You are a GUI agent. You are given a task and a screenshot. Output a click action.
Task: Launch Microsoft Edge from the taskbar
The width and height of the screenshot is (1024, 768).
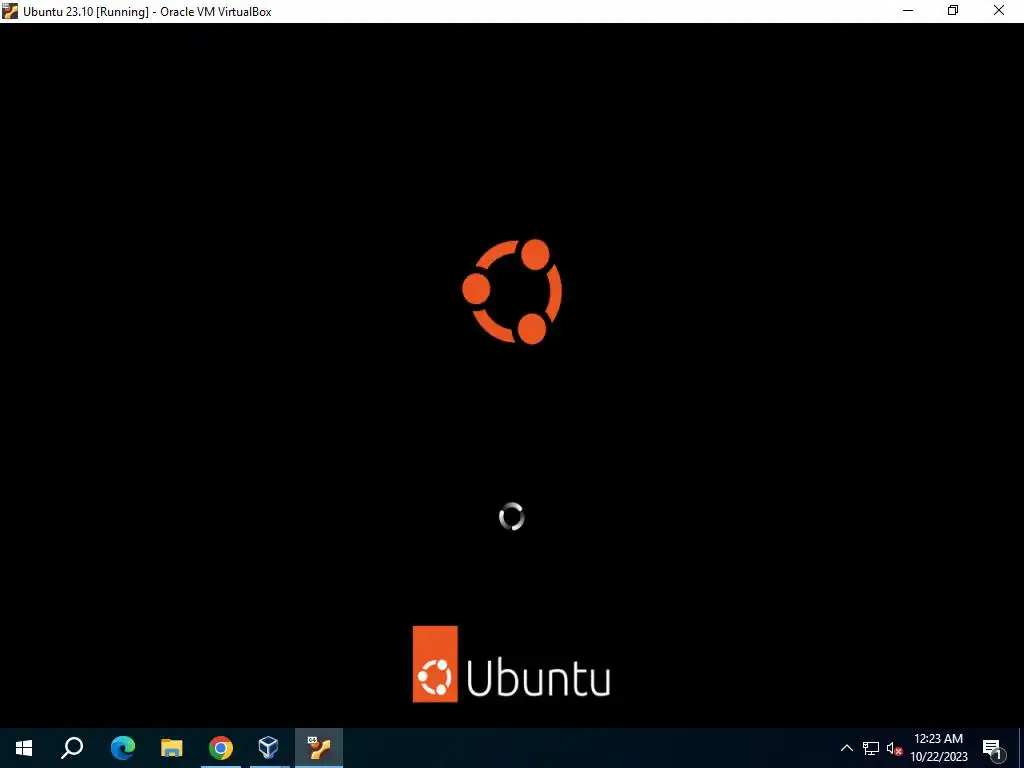coord(122,748)
